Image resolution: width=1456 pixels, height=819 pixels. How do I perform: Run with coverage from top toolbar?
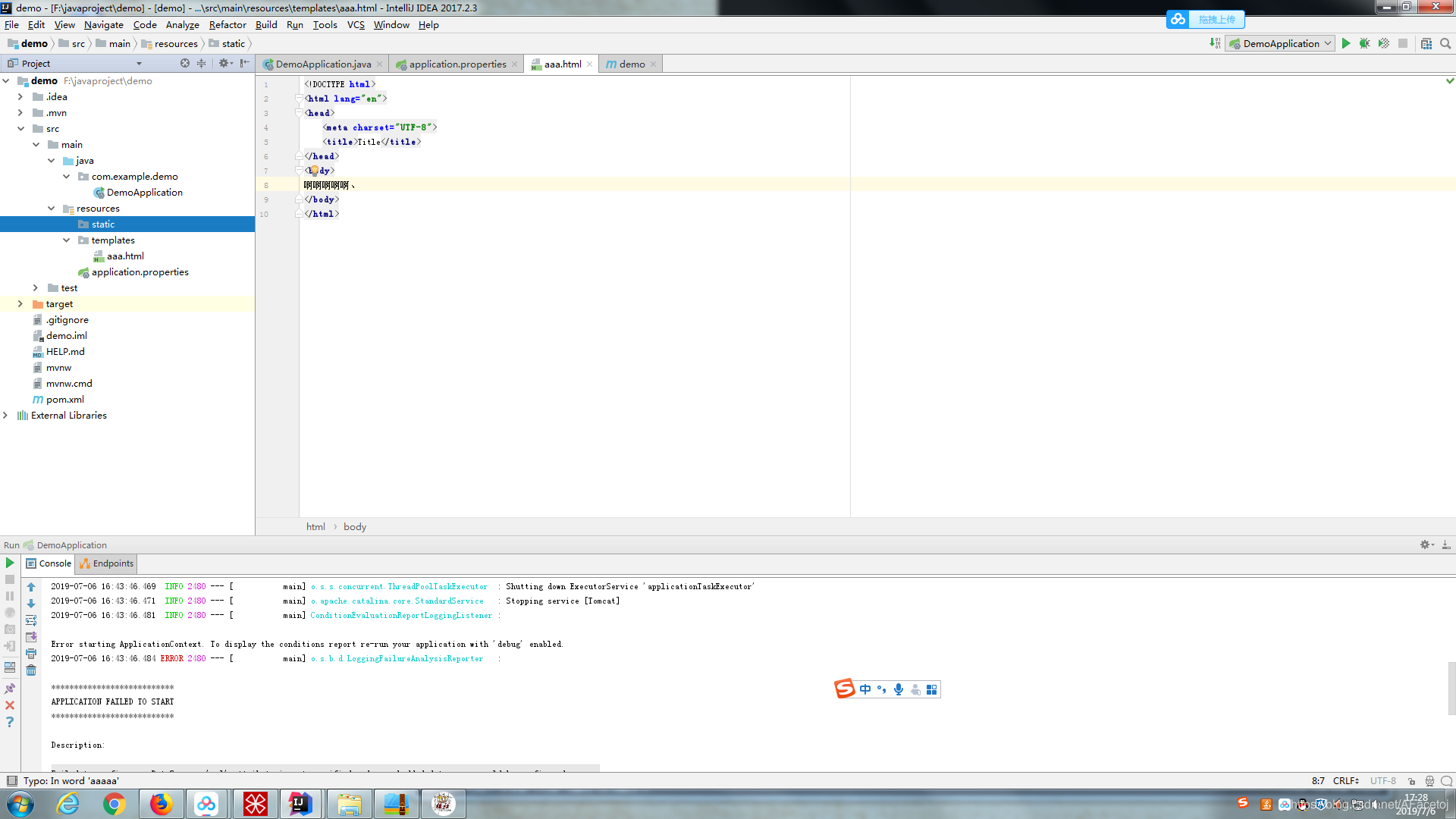pos(1383,43)
